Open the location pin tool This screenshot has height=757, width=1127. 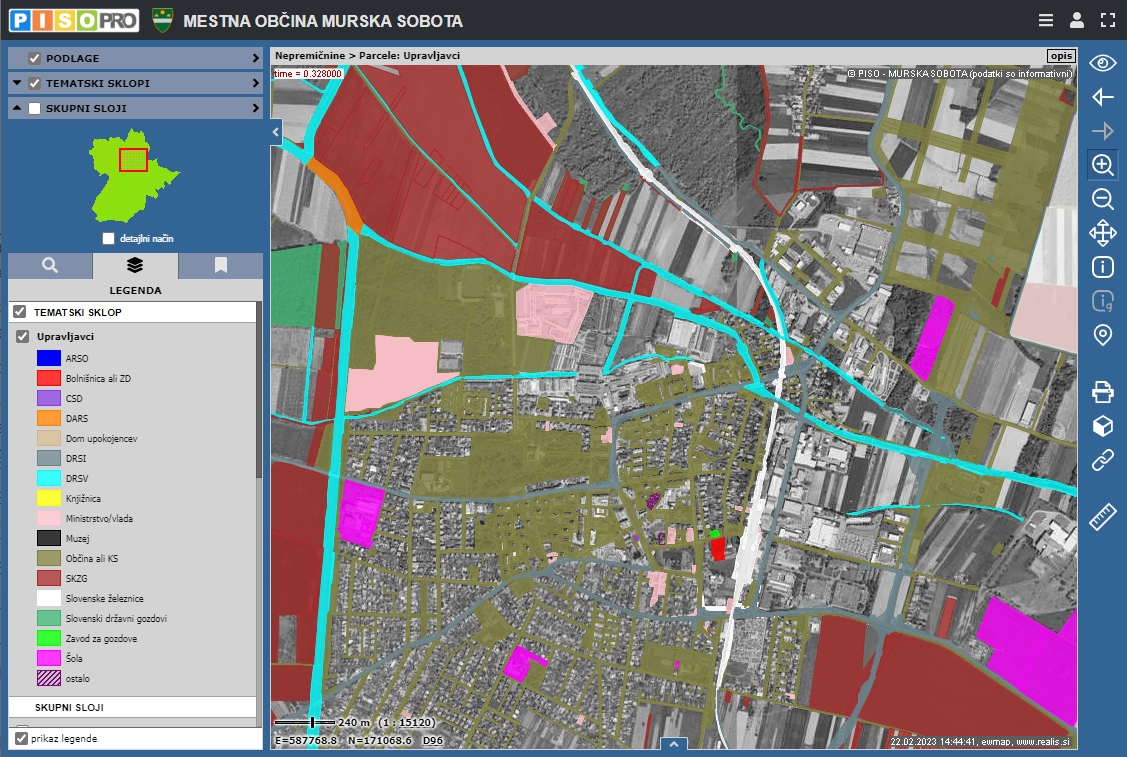(1102, 335)
